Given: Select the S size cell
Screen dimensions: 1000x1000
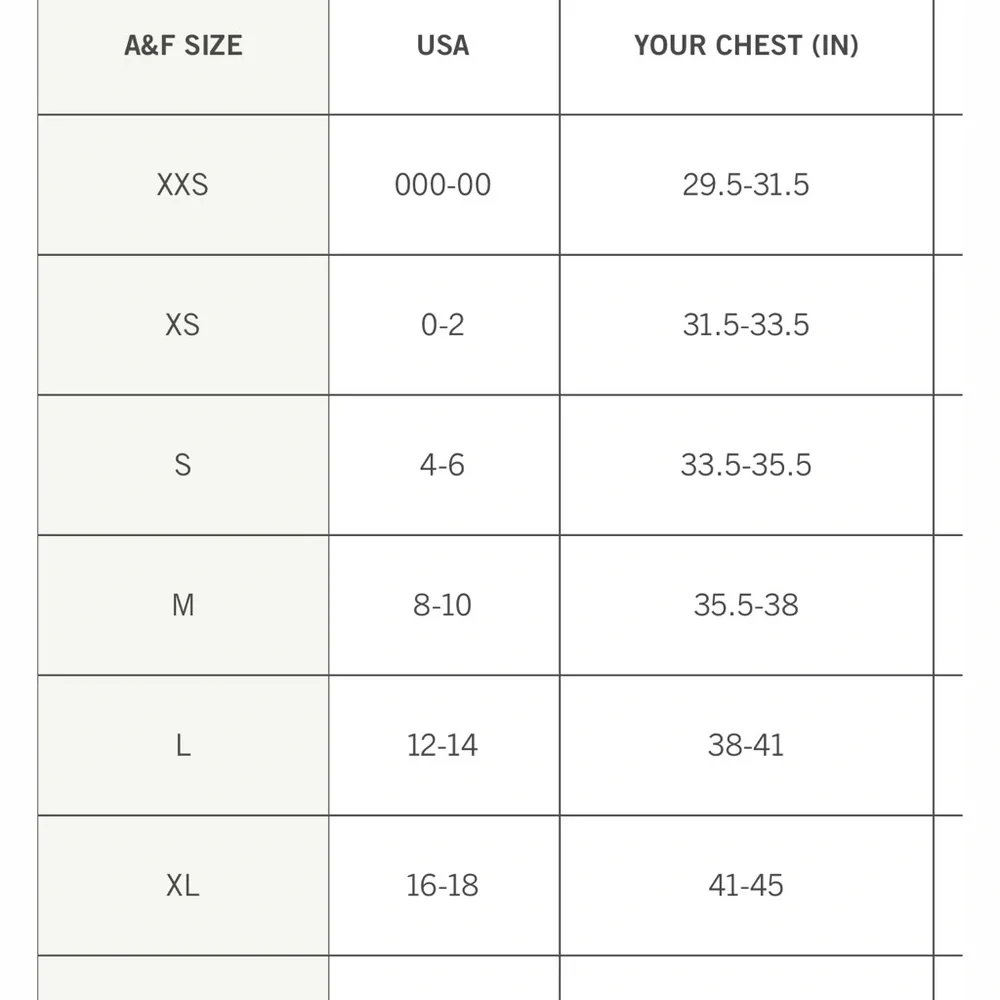Looking at the screenshot, I should pos(183,465).
